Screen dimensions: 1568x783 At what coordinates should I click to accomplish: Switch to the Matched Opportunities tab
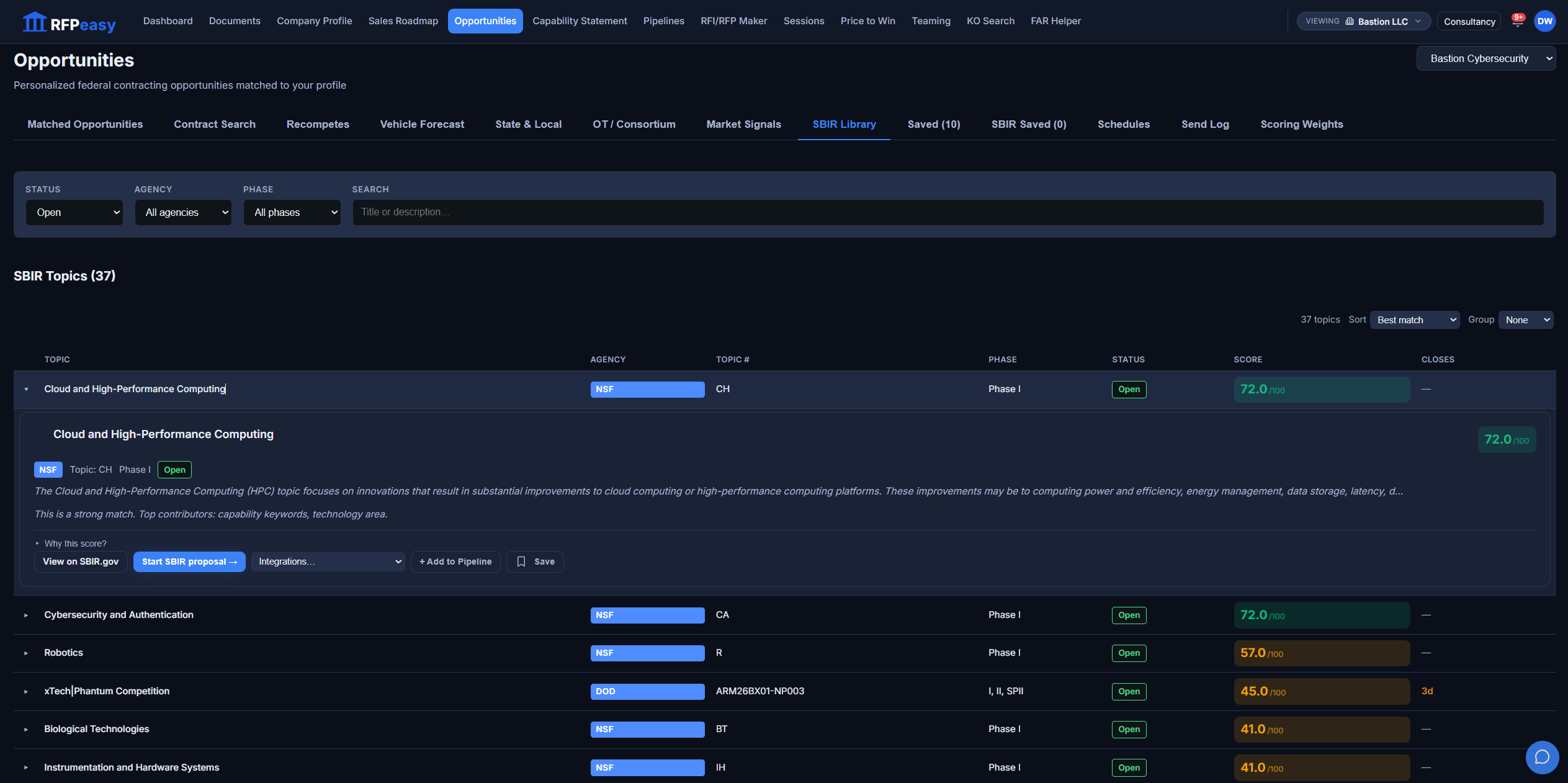85,124
